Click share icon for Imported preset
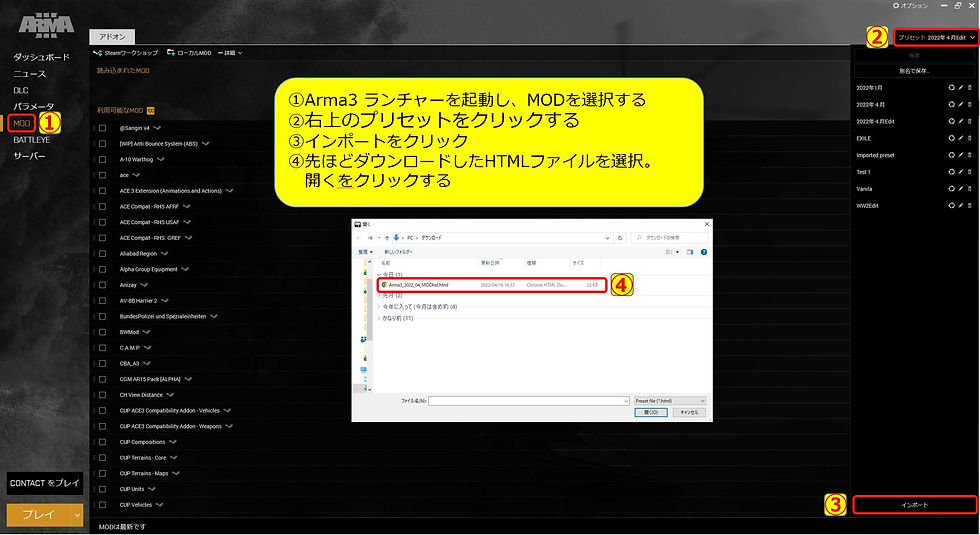Screen dimensions: 980x535 point(951,155)
